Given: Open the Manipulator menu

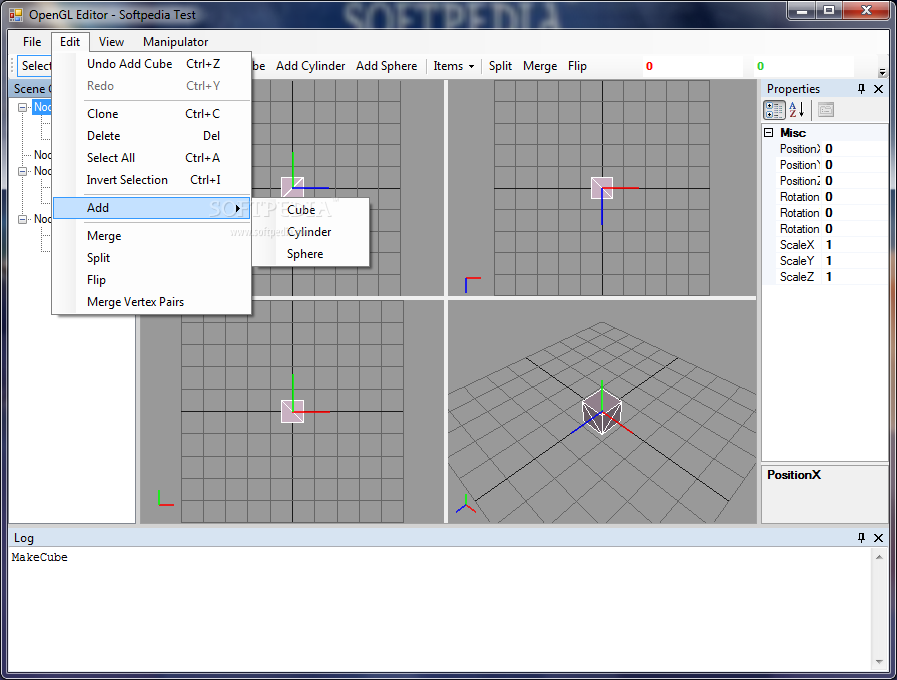Looking at the screenshot, I should tap(176, 42).
